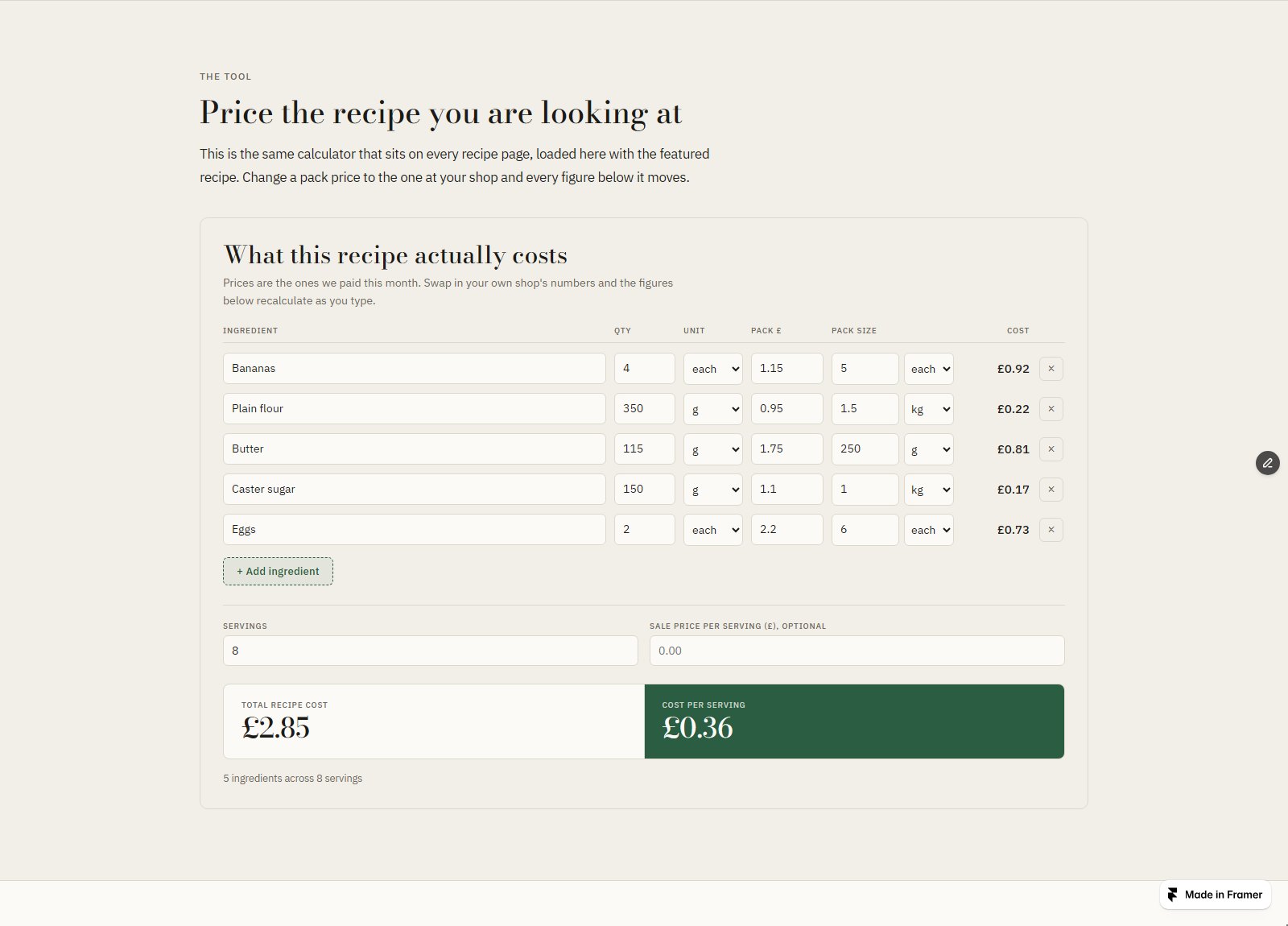Image resolution: width=1288 pixels, height=926 pixels.
Task: Click the Eggs quantity field
Action: (645, 530)
